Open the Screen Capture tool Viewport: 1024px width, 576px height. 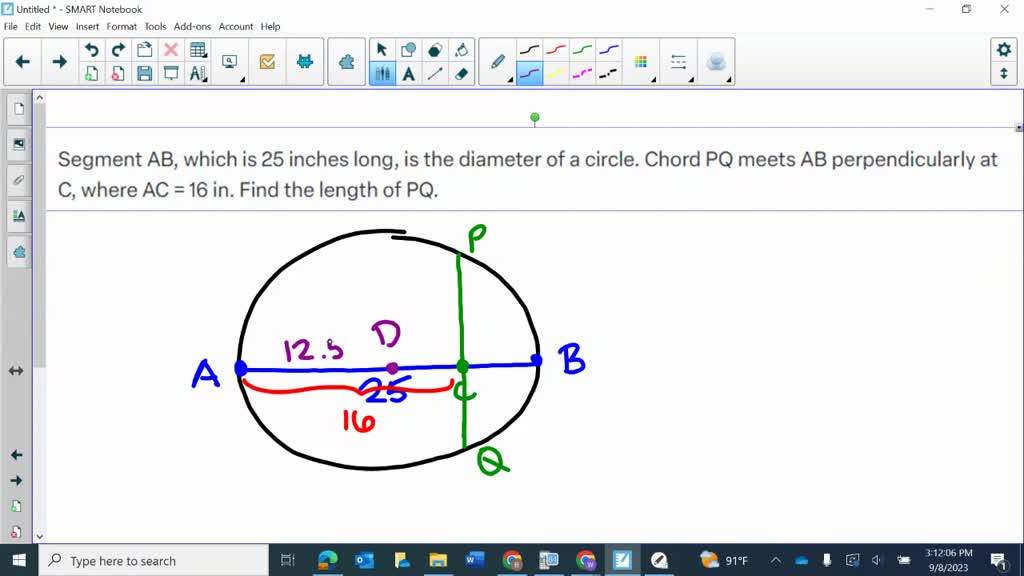pos(231,60)
